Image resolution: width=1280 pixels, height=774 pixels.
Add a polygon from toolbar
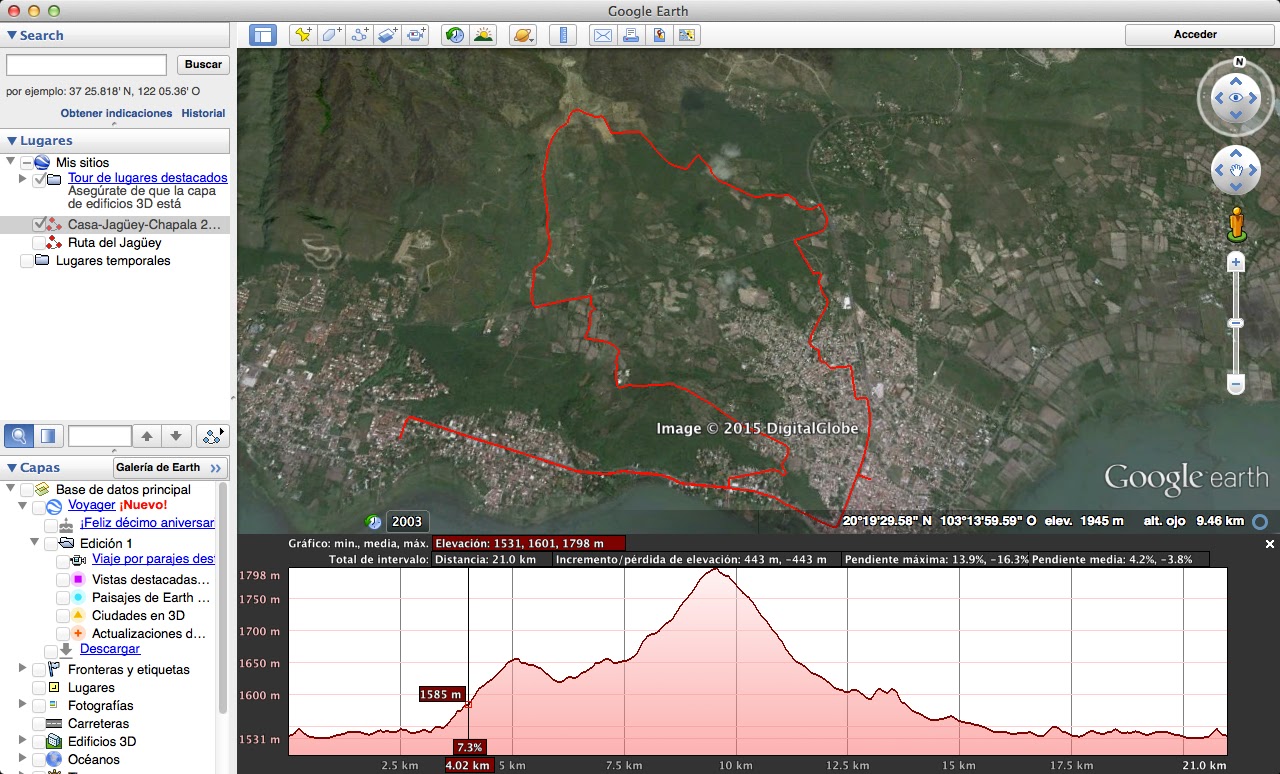(331, 35)
